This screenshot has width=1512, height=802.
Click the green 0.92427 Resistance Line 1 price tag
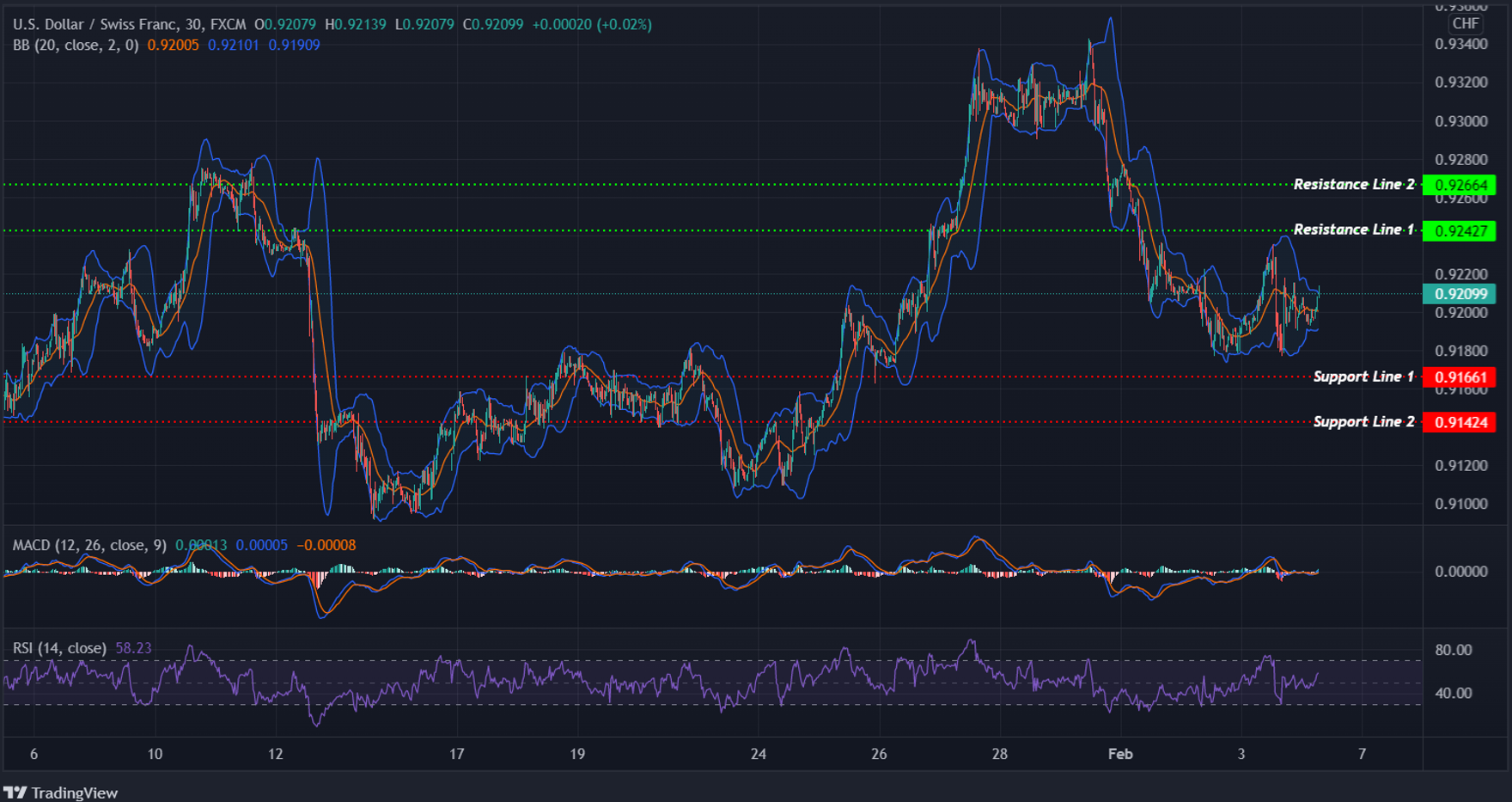pyautogui.click(x=1460, y=230)
